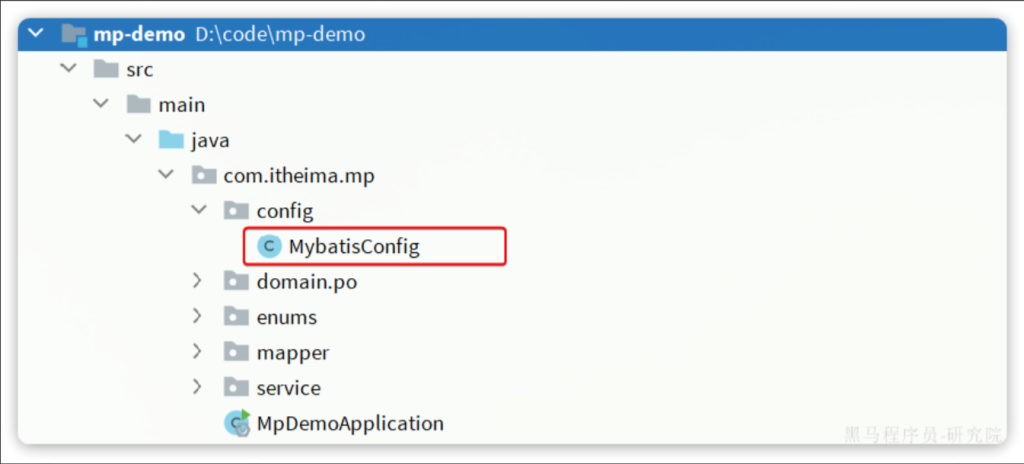Click the config package folder icon
The image size is (1024, 464).
tap(237, 211)
